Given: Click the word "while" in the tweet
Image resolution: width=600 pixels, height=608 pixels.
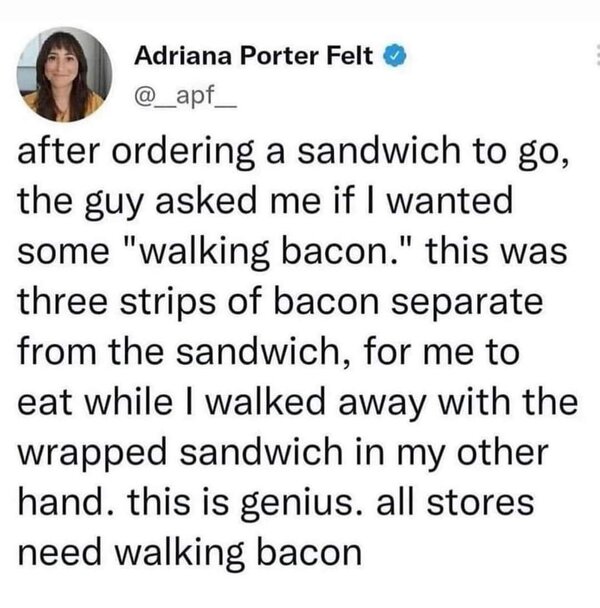Looking at the screenshot, I should click(x=128, y=402).
